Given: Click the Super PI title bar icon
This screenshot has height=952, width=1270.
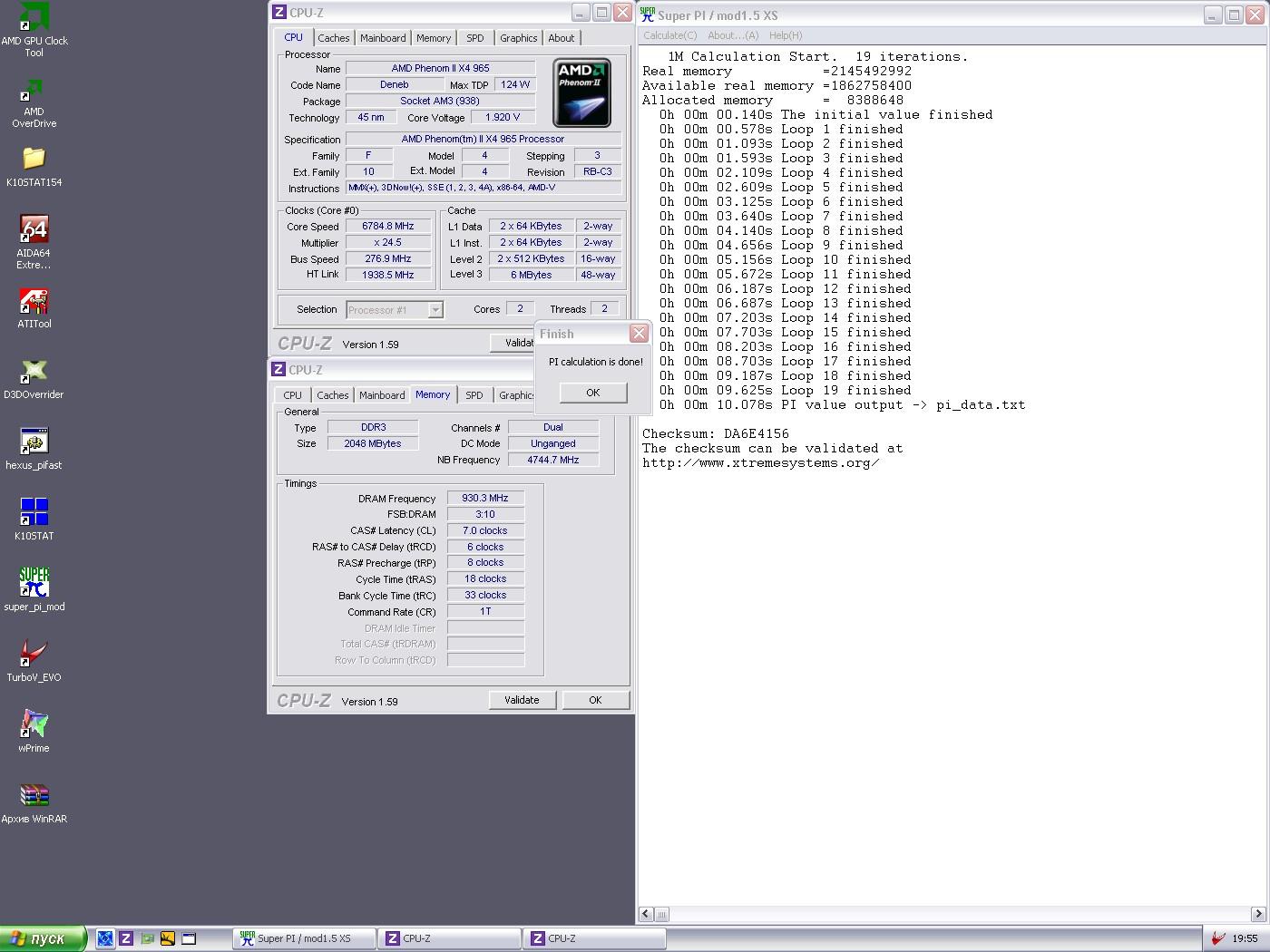Looking at the screenshot, I should pos(648,15).
